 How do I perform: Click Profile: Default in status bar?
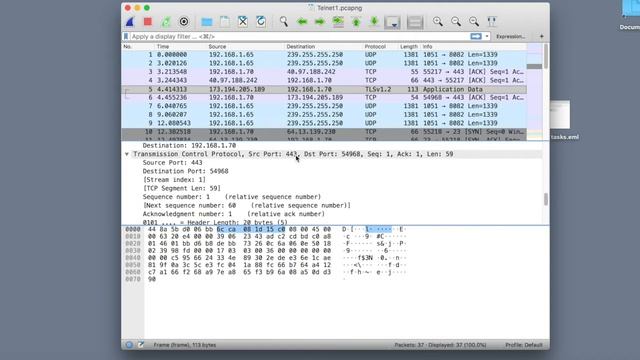tap(524, 345)
